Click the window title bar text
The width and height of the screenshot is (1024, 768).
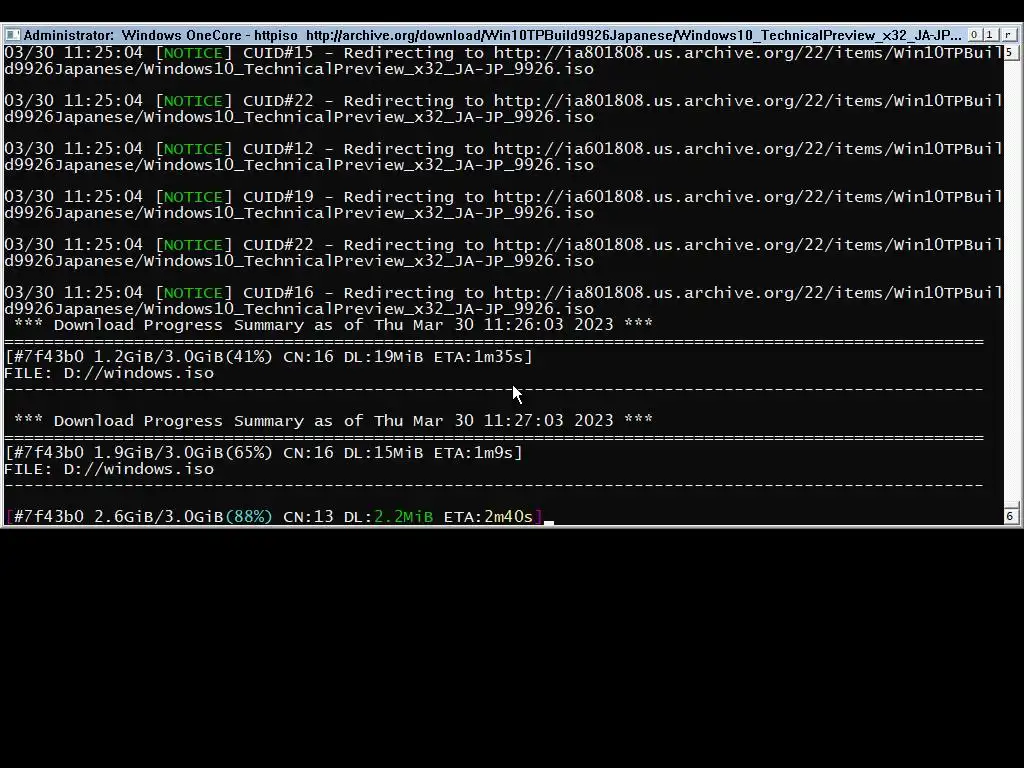[x=492, y=35]
